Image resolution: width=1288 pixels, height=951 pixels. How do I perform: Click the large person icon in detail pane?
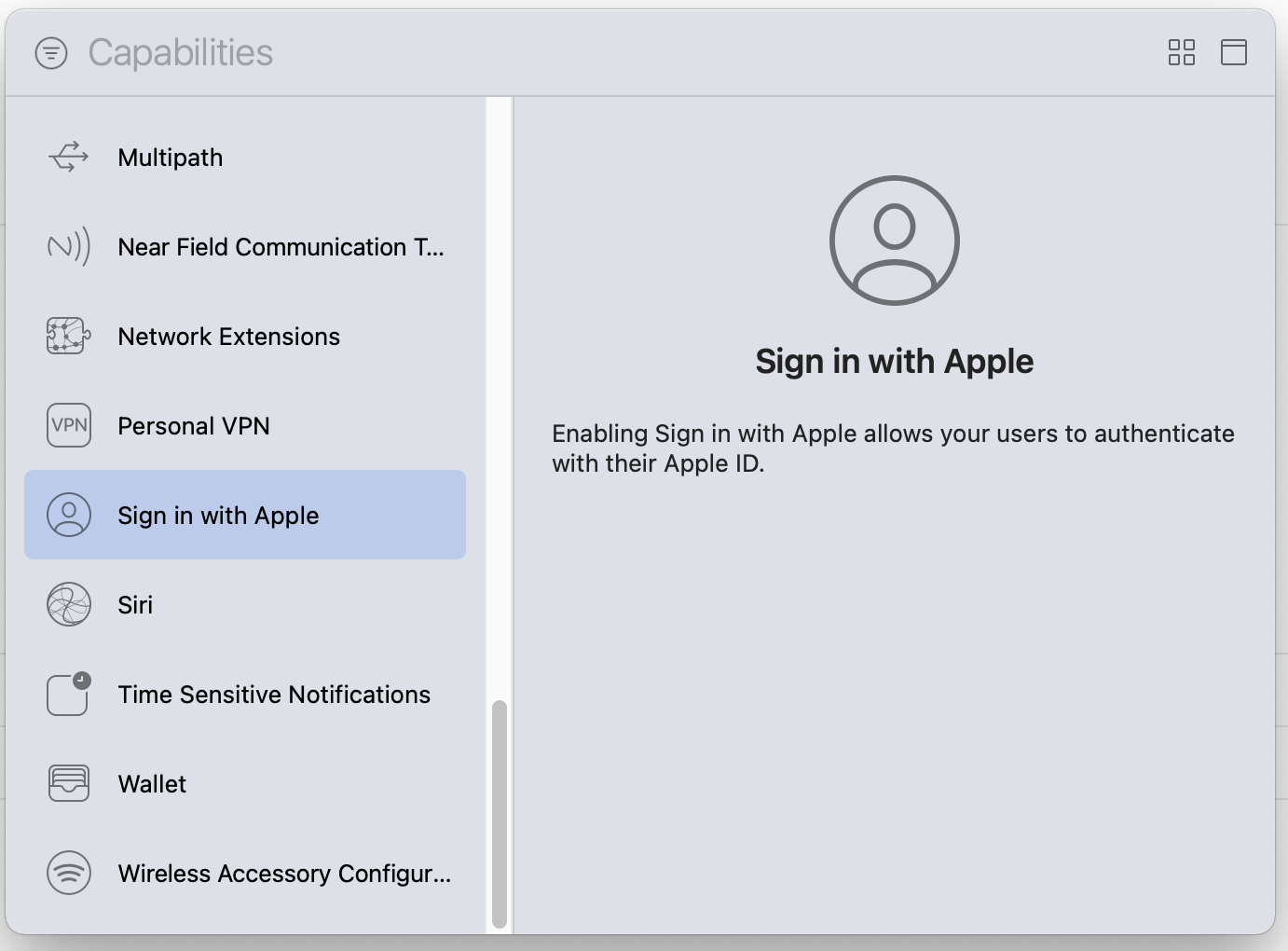pos(895,241)
